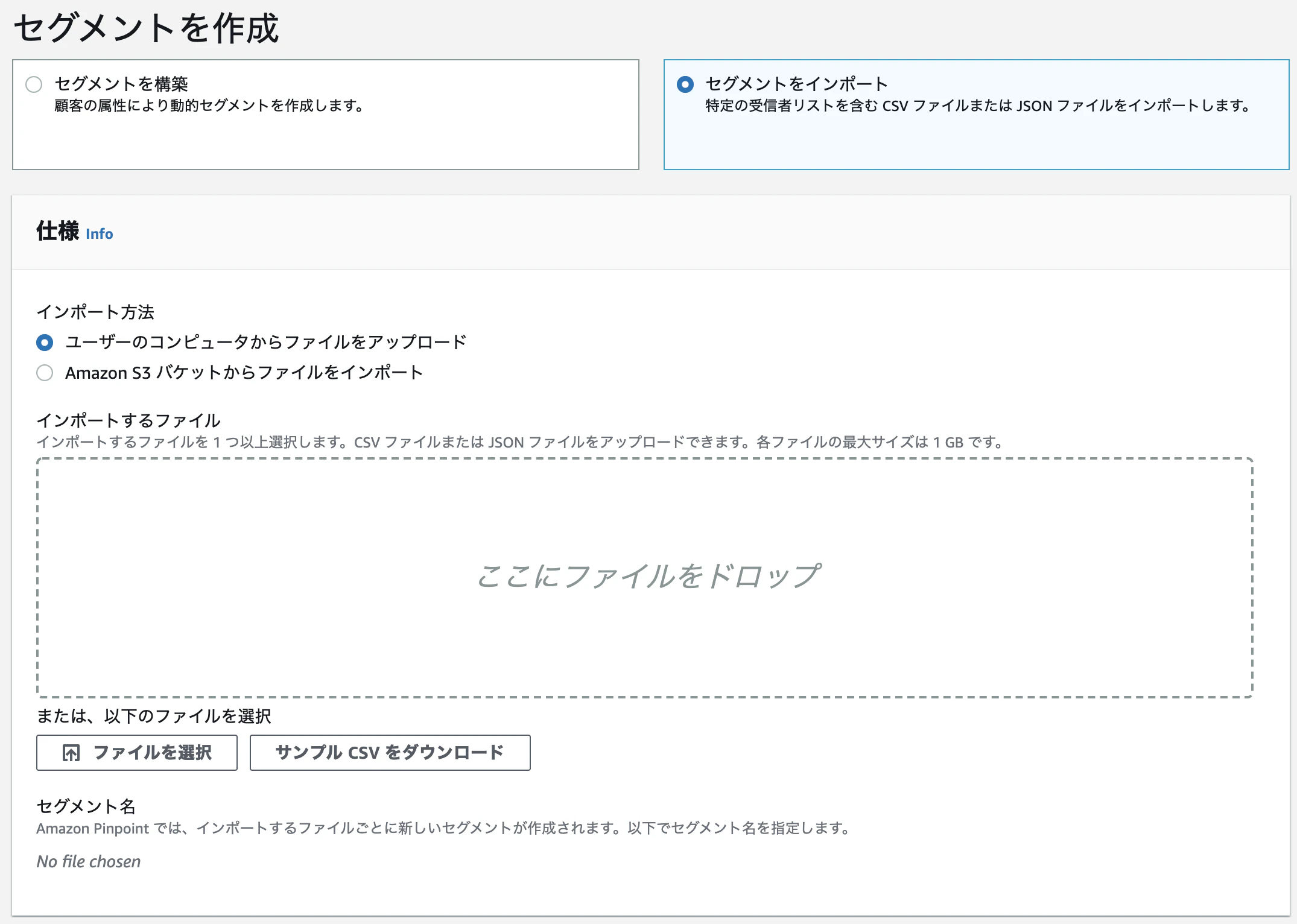Click the 仕様 section header

tap(58, 232)
